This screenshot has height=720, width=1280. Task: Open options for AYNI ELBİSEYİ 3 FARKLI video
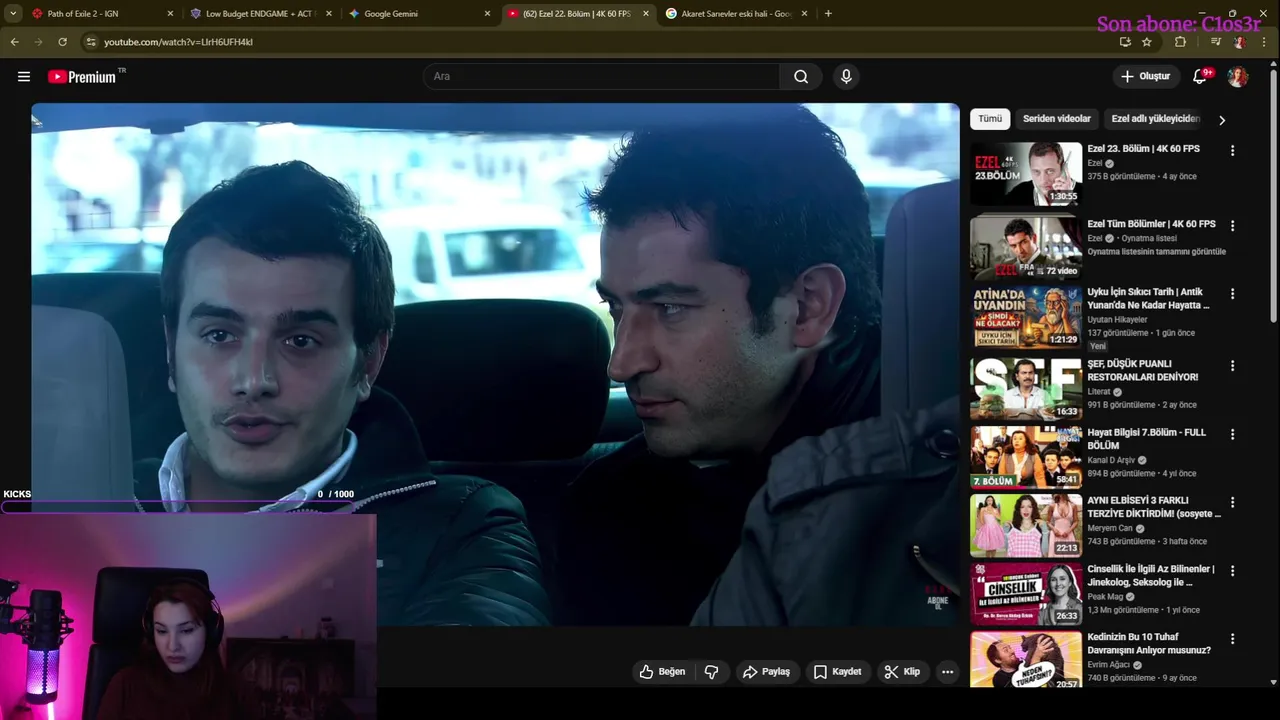click(x=1232, y=502)
